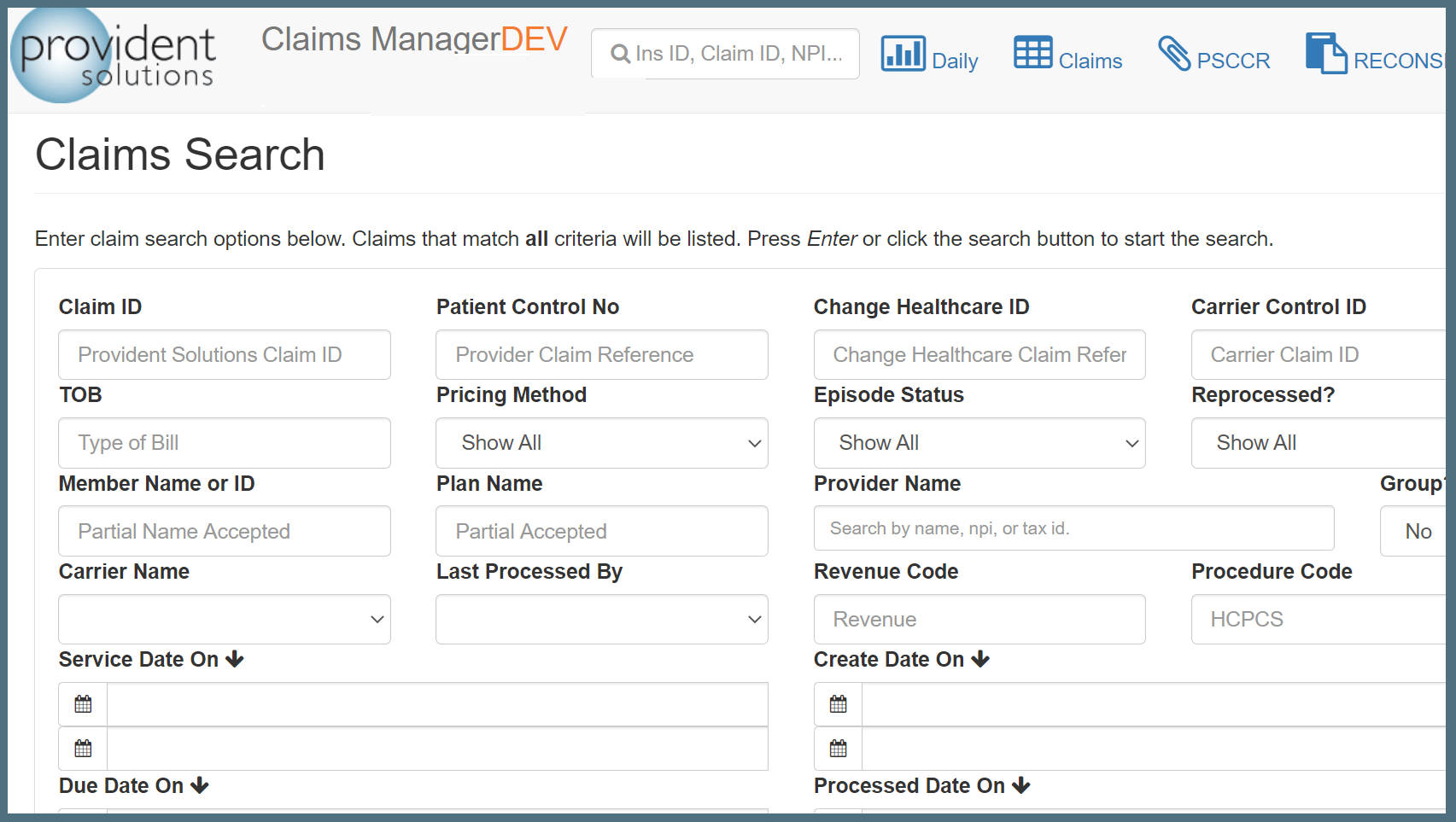Toggle the Due Date On arrow
Viewport: 1456px width, 822px height.
[200, 785]
